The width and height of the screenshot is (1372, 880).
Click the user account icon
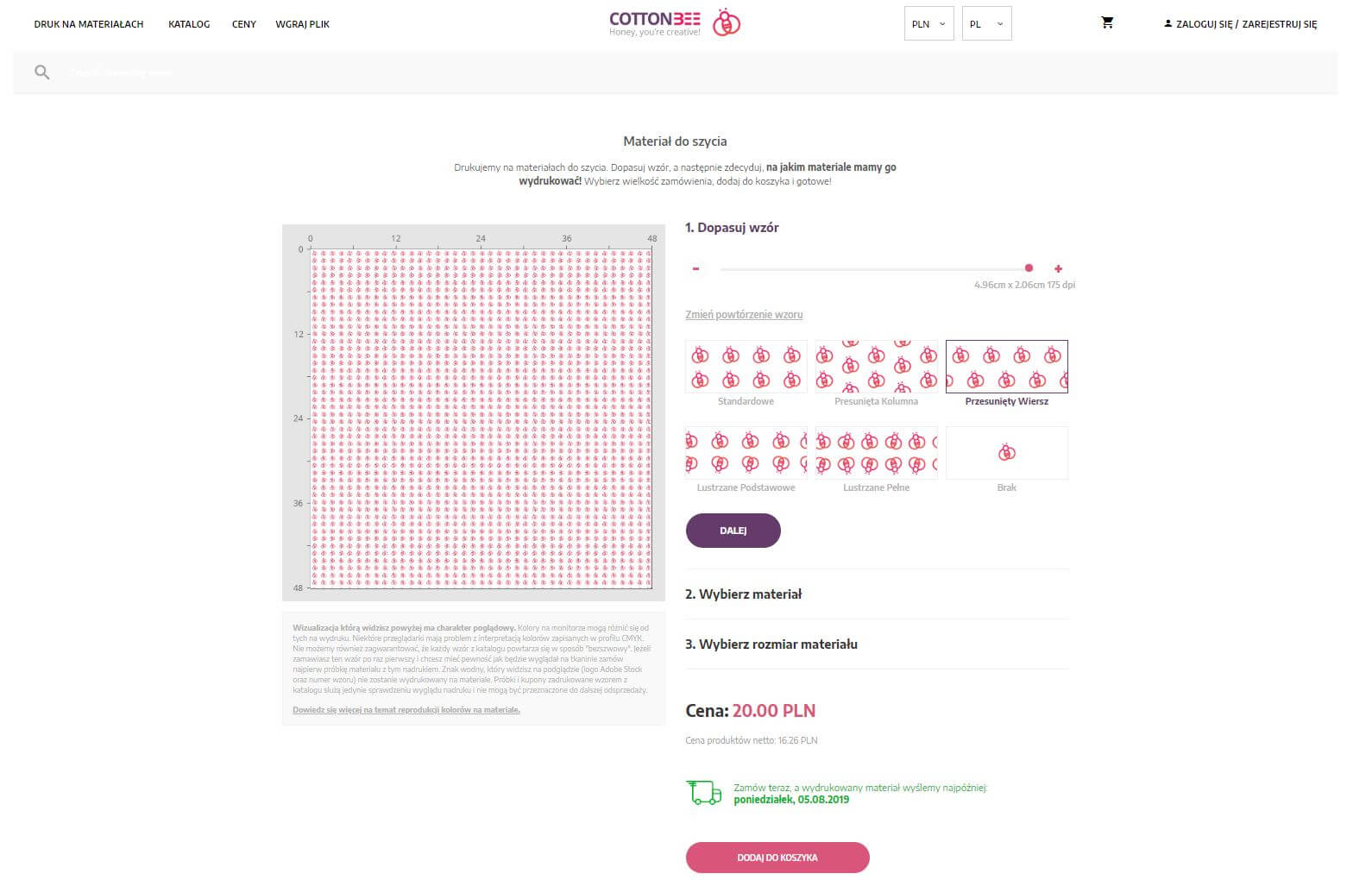1168,24
